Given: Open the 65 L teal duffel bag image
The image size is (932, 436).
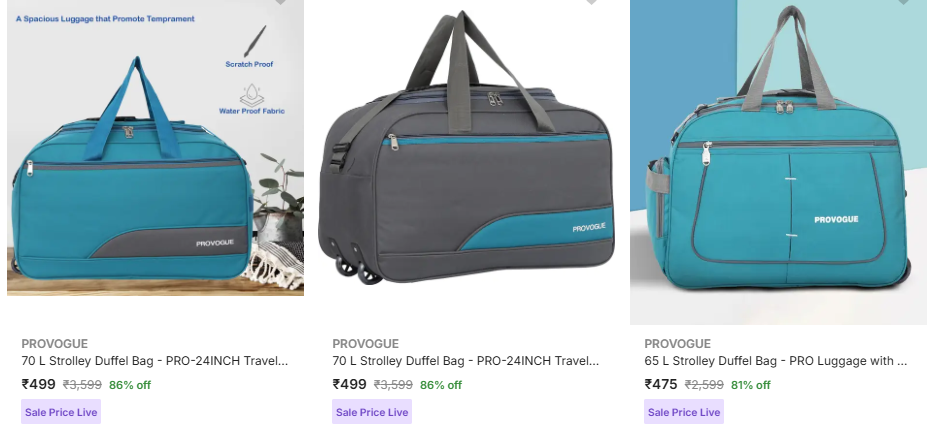Looking at the screenshot, I should 778,162.
